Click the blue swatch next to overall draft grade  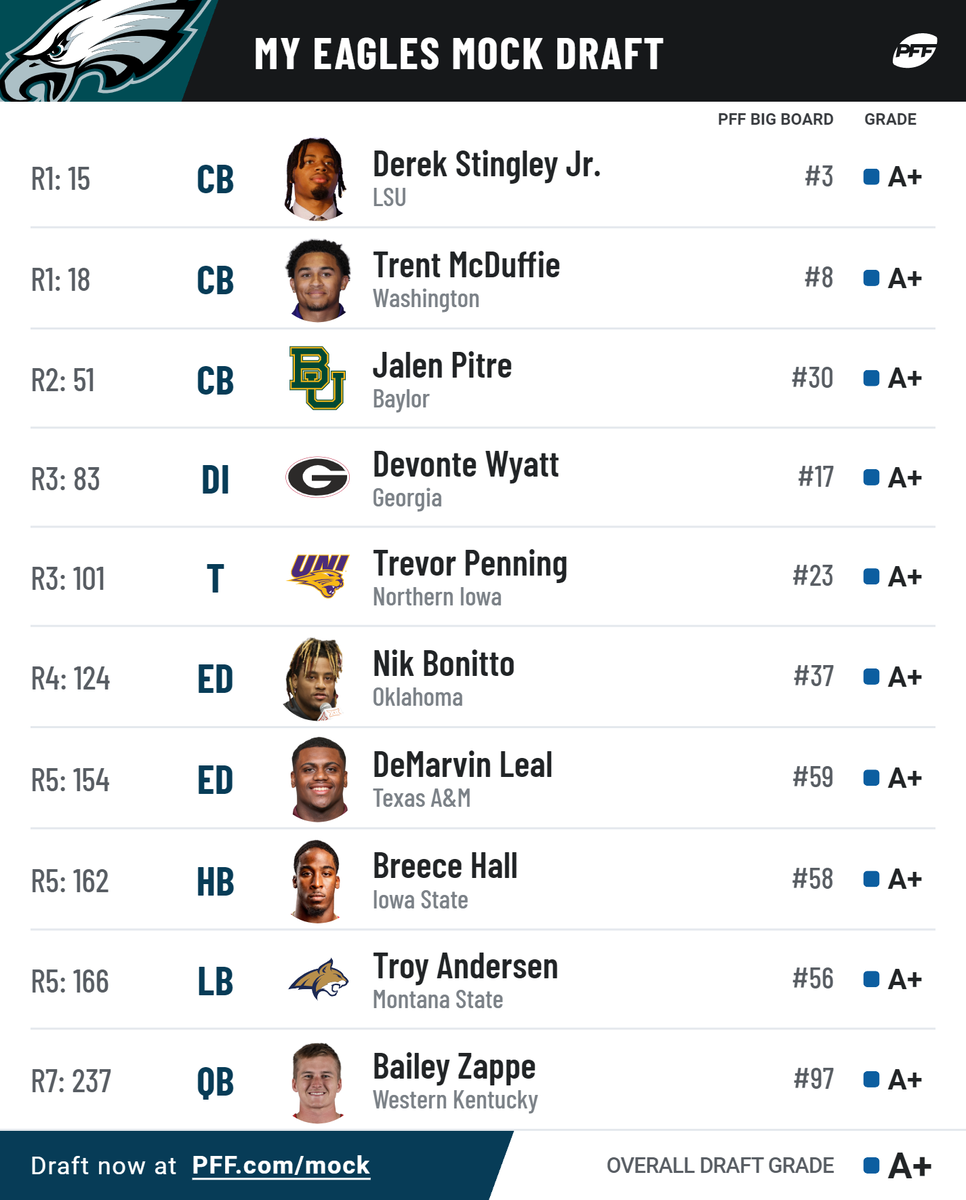click(x=871, y=1165)
